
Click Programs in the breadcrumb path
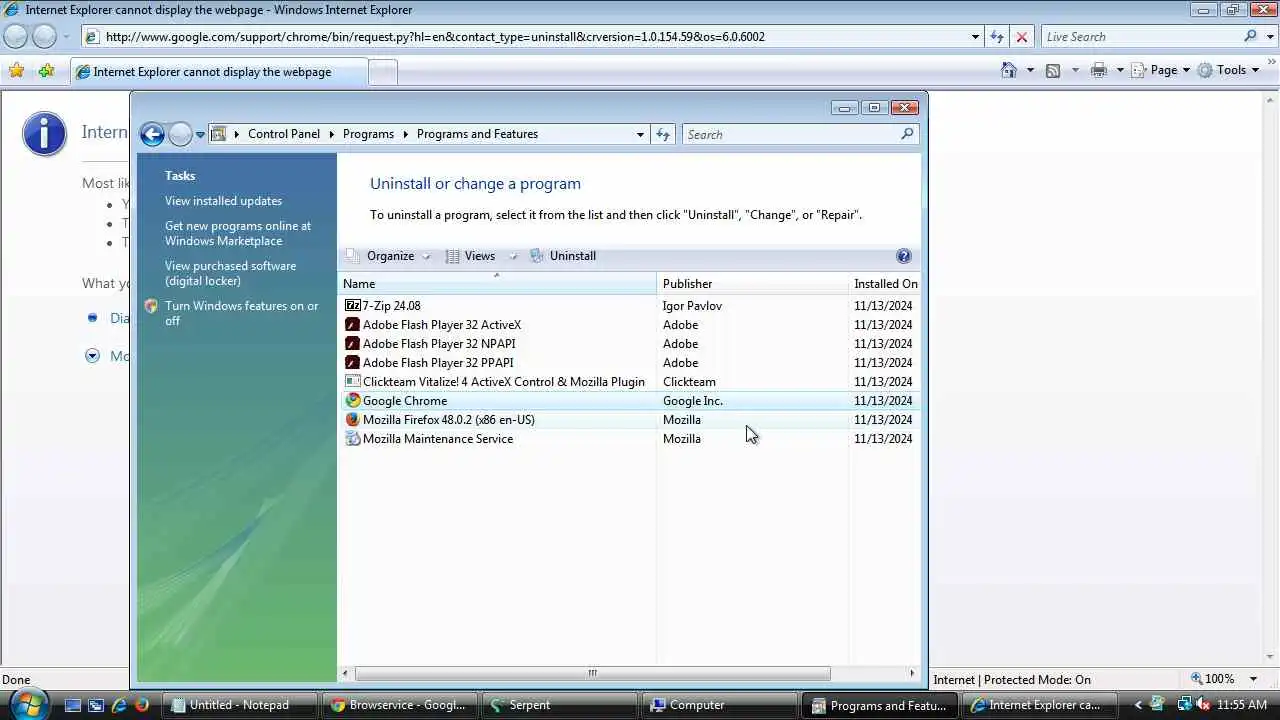pos(368,134)
